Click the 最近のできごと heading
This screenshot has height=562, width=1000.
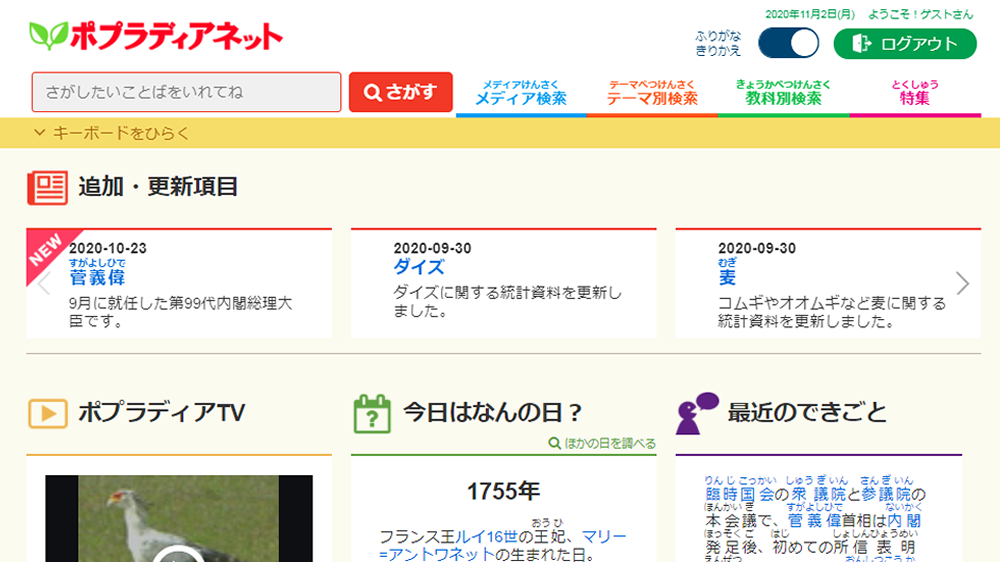[x=807, y=413]
